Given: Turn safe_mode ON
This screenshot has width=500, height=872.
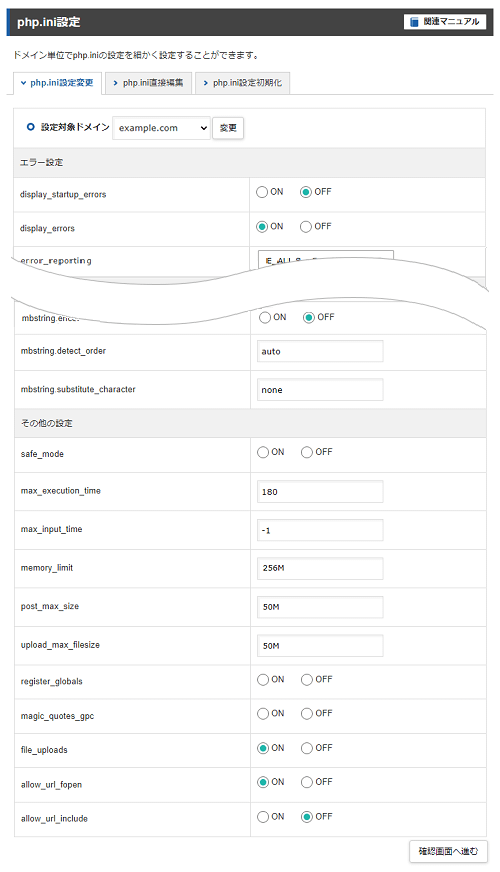Looking at the screenshot, I should tap(263, 453).
